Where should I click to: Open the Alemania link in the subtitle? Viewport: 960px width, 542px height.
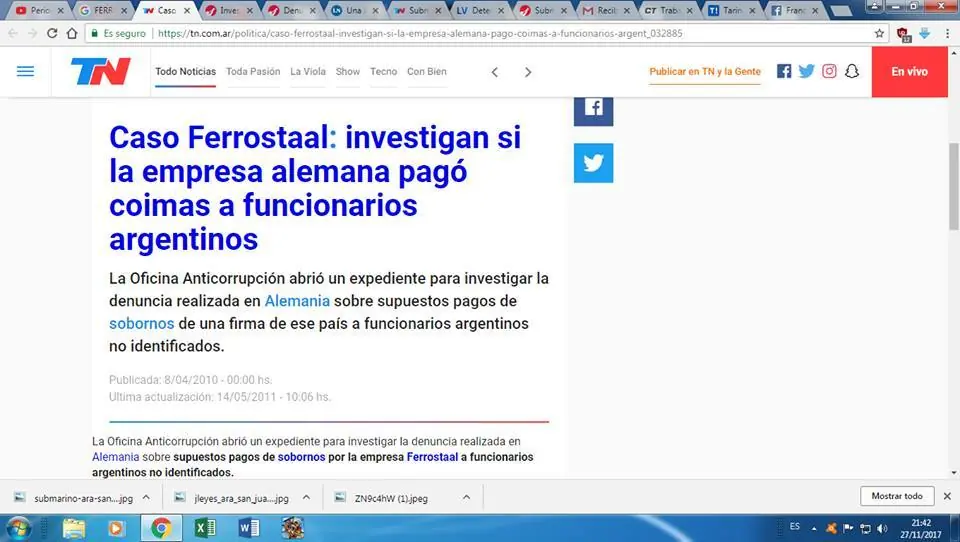[x=297, y=301]
